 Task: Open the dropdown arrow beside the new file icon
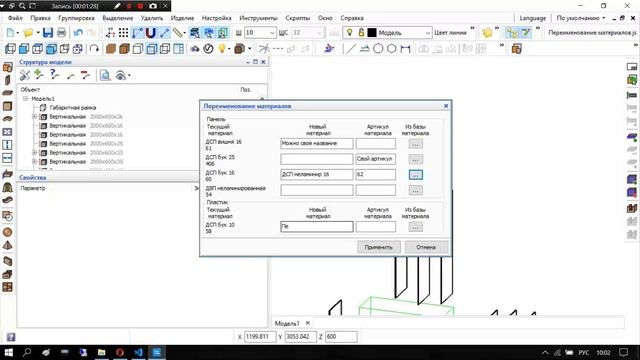18,33
